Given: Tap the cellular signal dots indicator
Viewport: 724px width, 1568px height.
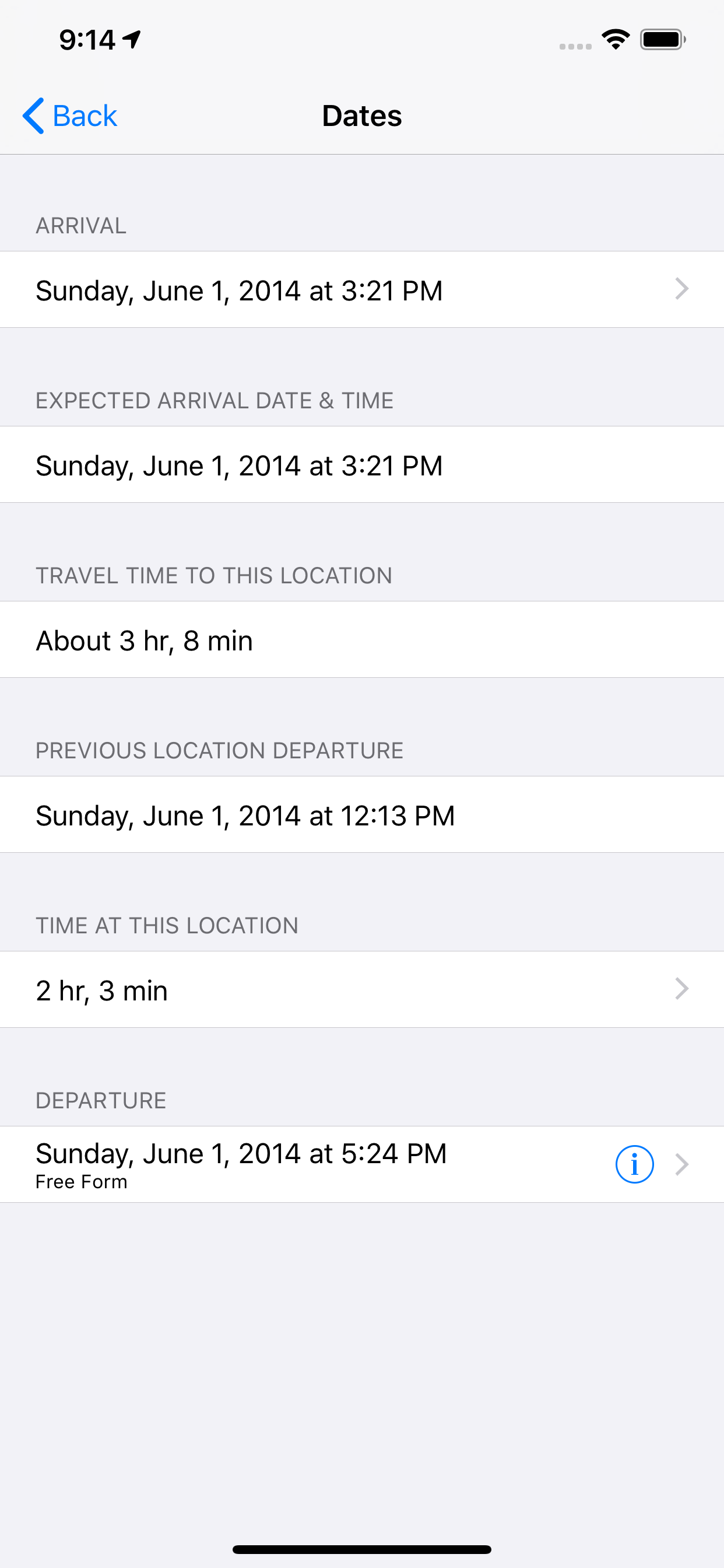Looking at the screenshot, I should pos(575,46).
